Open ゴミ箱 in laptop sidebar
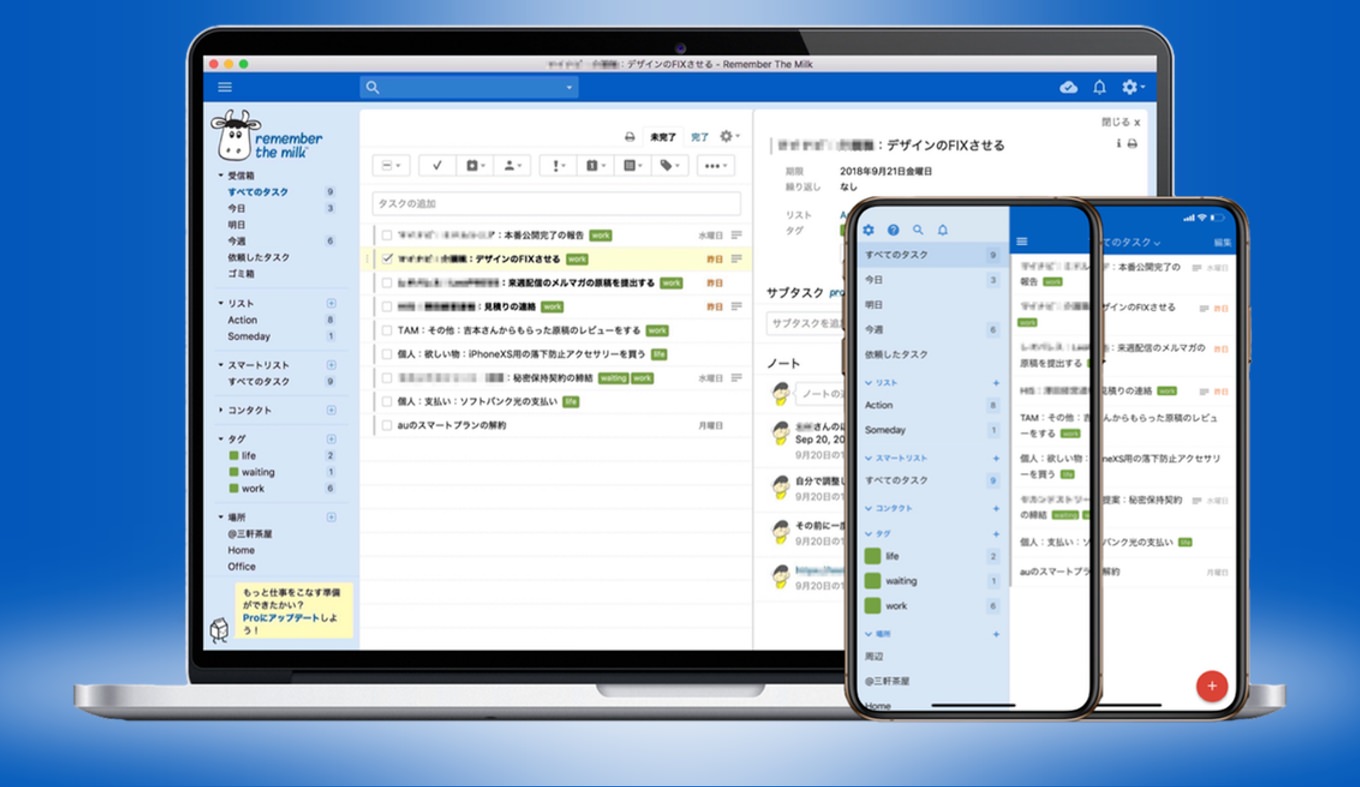The image size is (1360, 787). tap(241, 273)
